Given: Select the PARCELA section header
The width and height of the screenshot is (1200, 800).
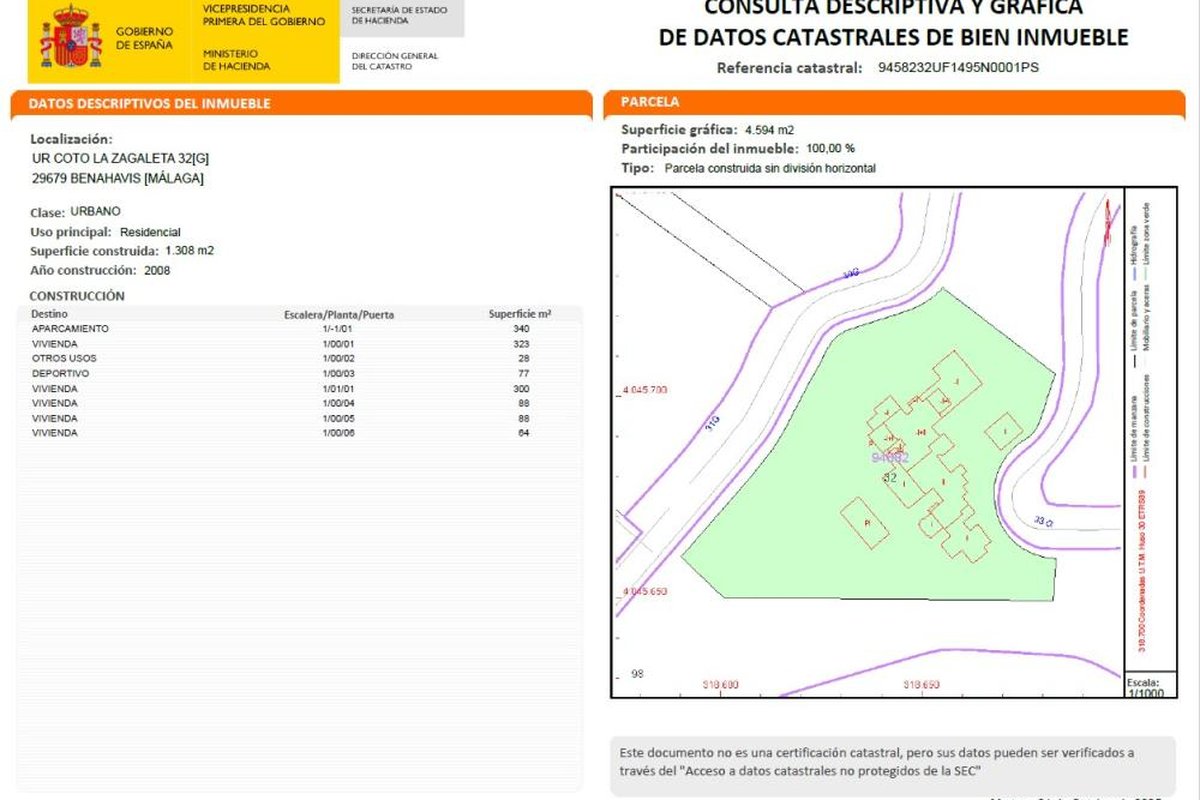Looking at the screenshot, I should (650, 102).
